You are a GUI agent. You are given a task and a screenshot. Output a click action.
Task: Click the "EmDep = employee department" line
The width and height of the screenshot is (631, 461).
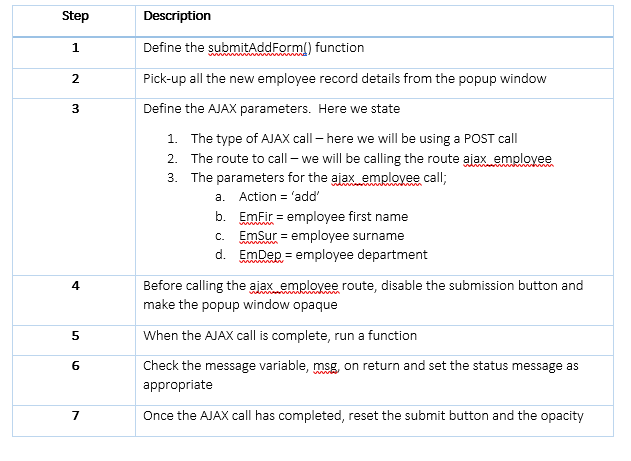pyautogui.click(x=333, y=255)
